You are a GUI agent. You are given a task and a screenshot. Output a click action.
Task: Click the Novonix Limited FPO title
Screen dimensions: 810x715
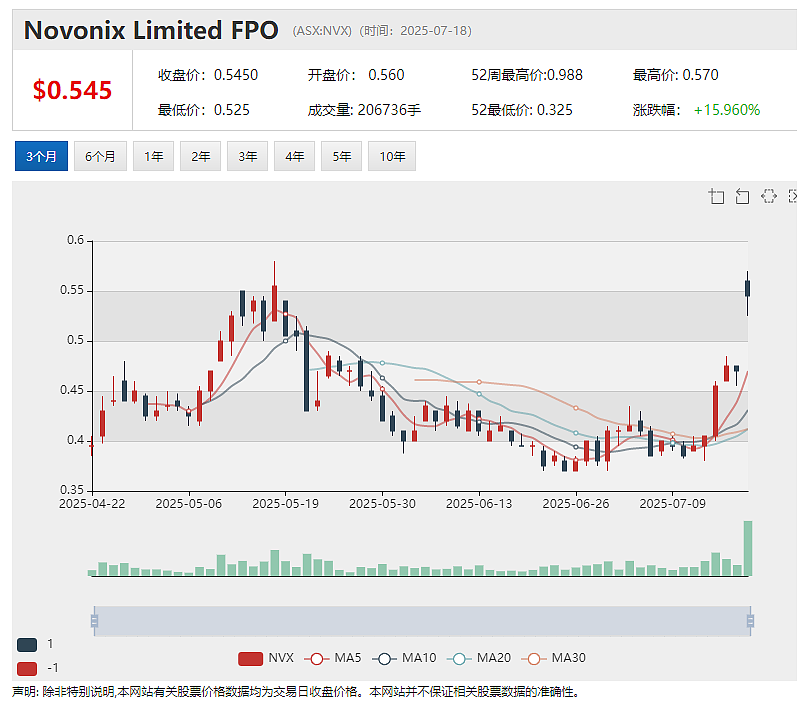tap(151, 30)
